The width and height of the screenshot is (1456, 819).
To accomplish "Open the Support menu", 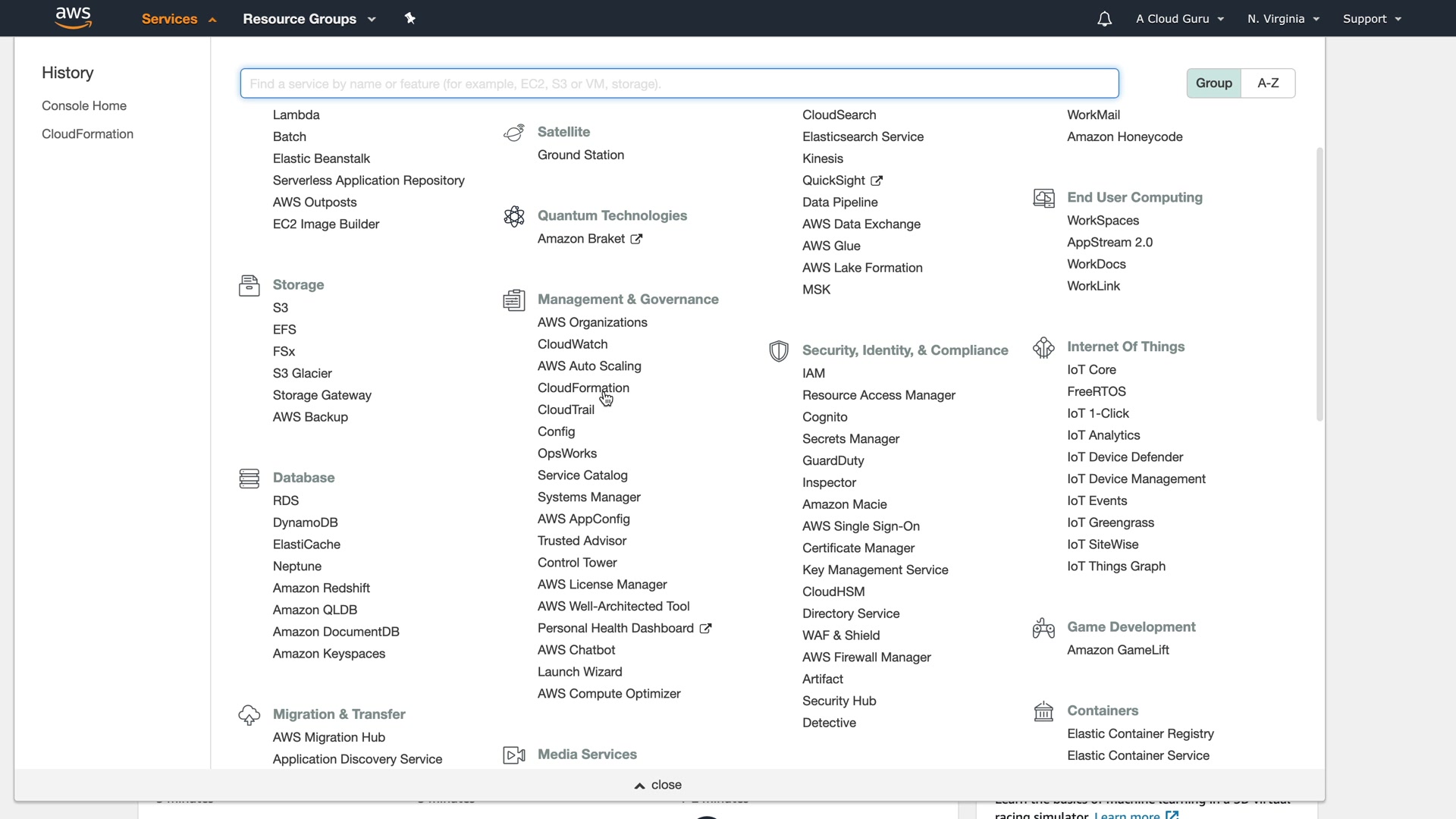I will [x=1371, y=19].
